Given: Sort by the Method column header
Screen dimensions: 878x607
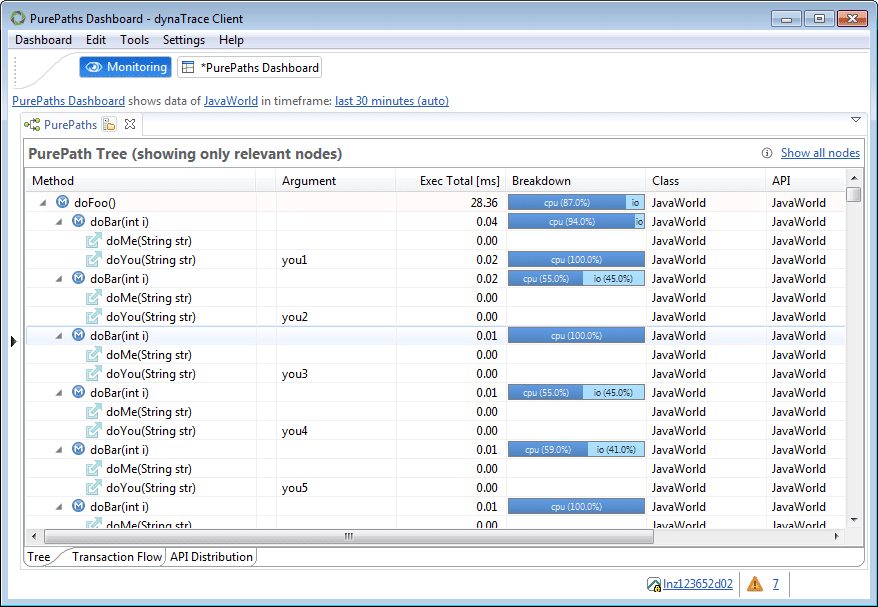Looking at the screenshot, I should click(140, 181).
